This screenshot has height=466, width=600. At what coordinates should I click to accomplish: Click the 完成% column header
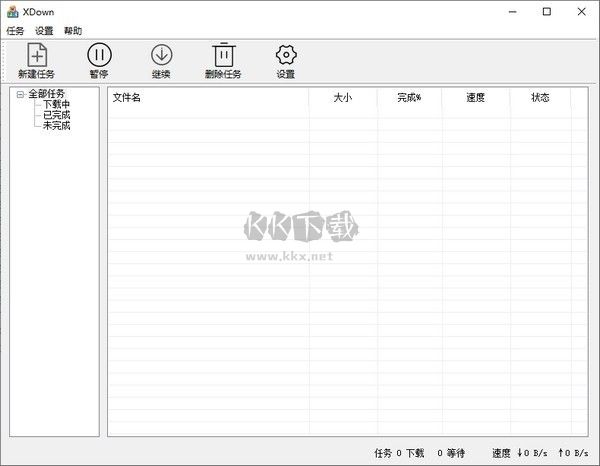coord(409,98)
